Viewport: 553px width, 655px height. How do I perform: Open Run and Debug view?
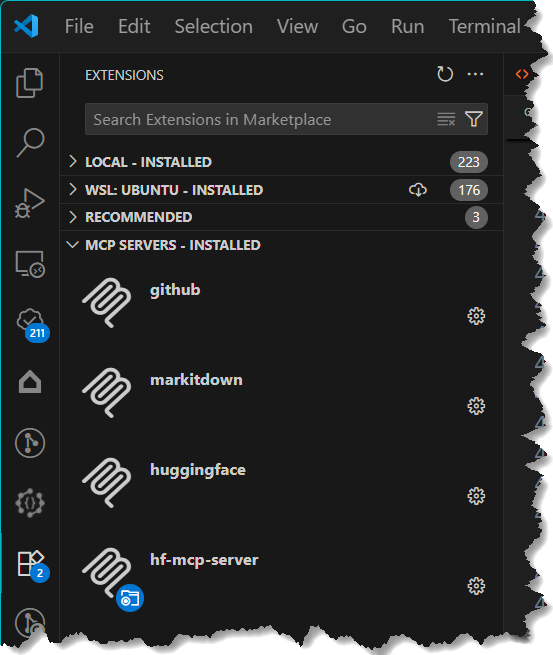(30, 203)
